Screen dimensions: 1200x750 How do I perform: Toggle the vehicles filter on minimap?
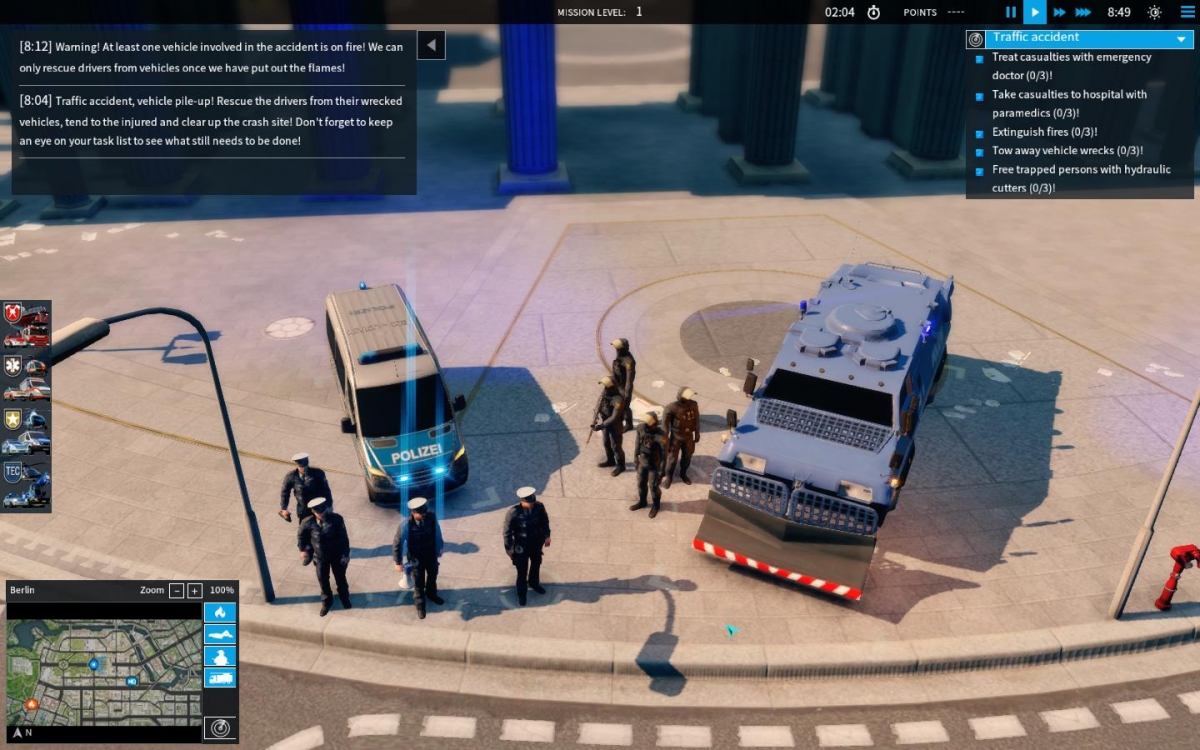point(220,678)
